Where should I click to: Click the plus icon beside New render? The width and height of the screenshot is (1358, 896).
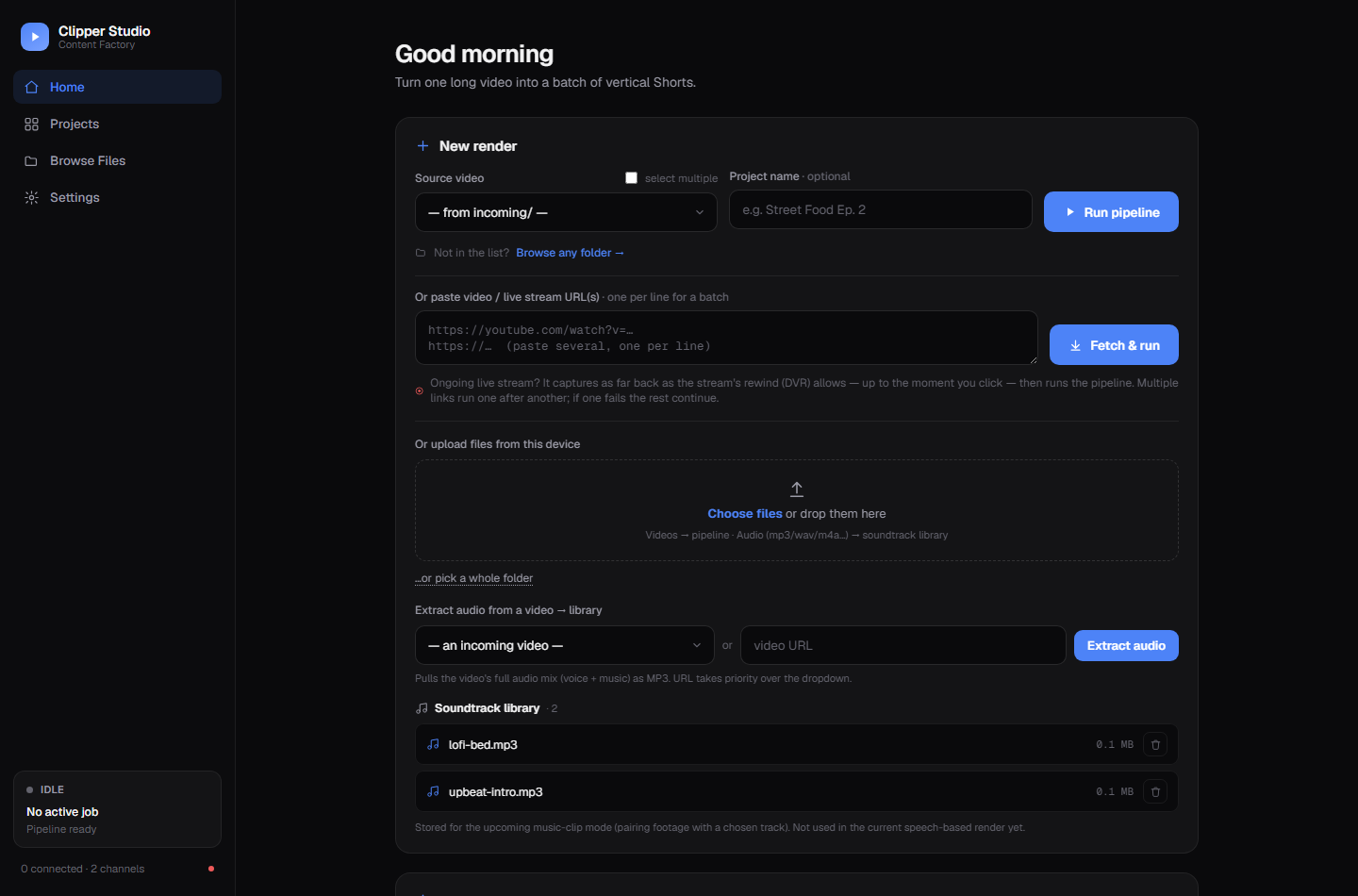(x=423, y=146)
